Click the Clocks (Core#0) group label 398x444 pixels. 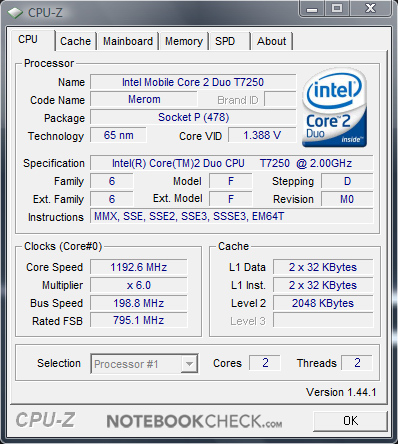pos(63,246)
